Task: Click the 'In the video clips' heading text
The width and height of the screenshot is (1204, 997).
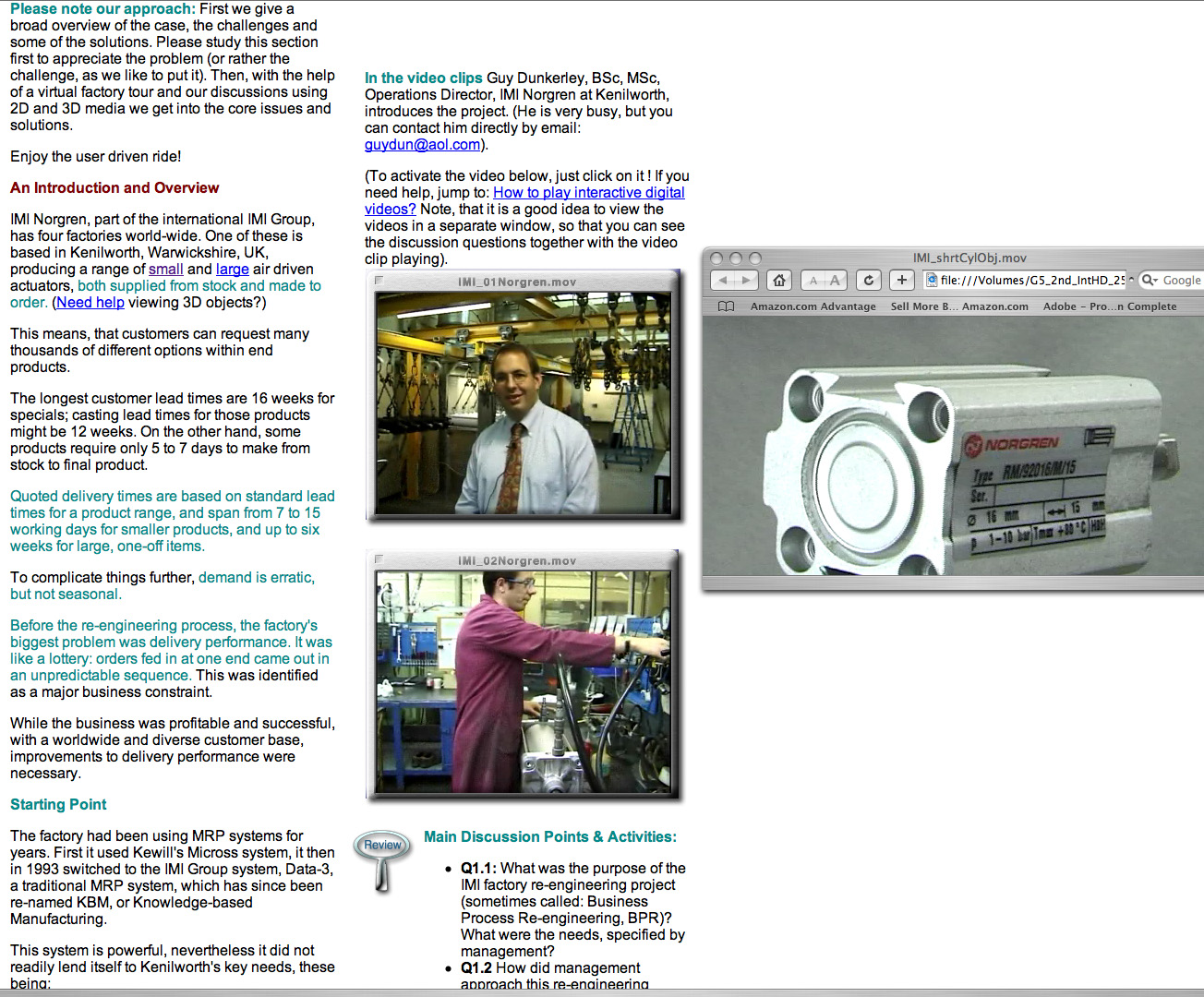Action: (x=424, y=78)
